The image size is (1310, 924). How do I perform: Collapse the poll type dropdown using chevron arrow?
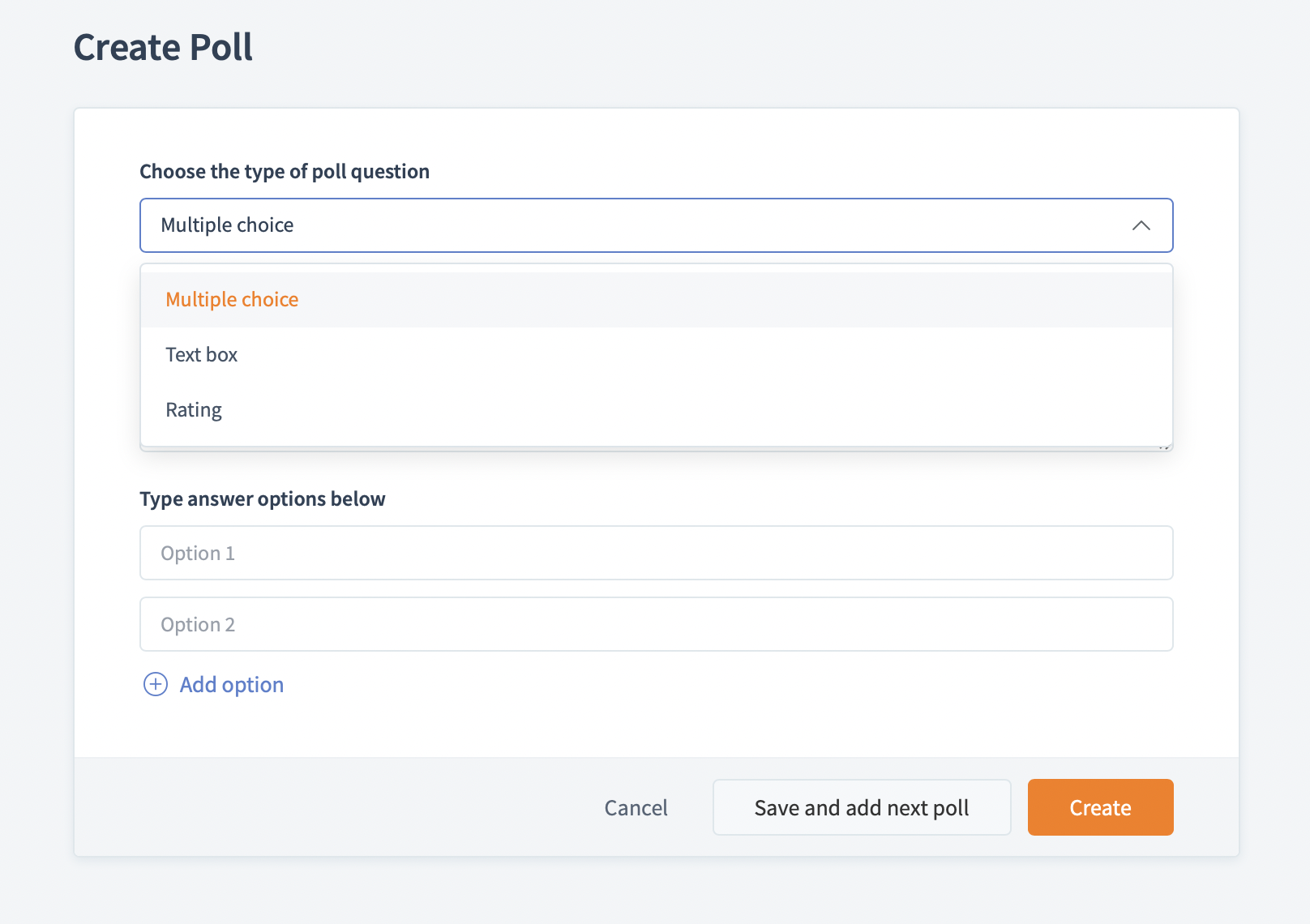1141,225
